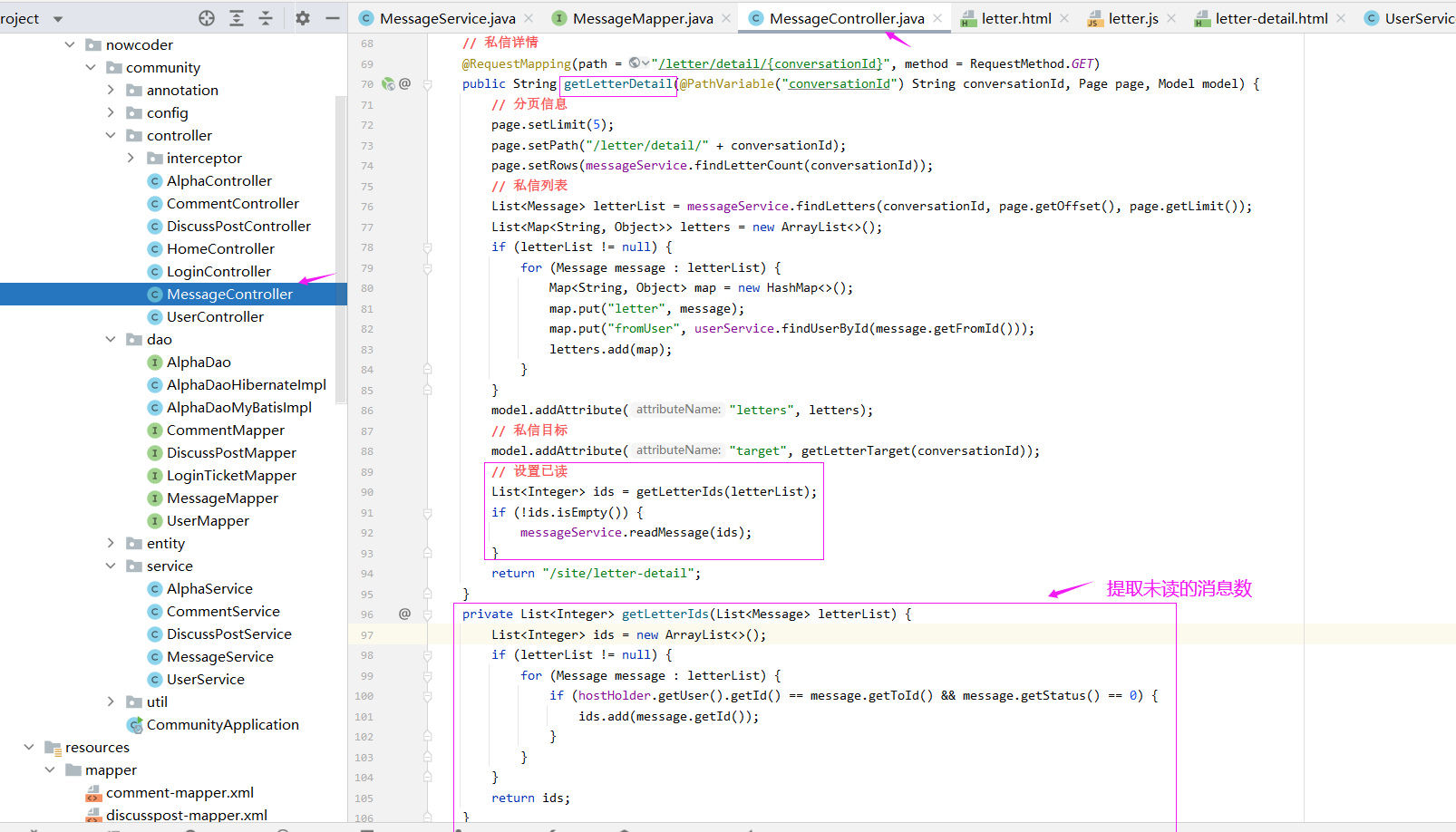Collapse the resources folder
The width and height of the screenshot is (1456, 832).
coord(29,747)
